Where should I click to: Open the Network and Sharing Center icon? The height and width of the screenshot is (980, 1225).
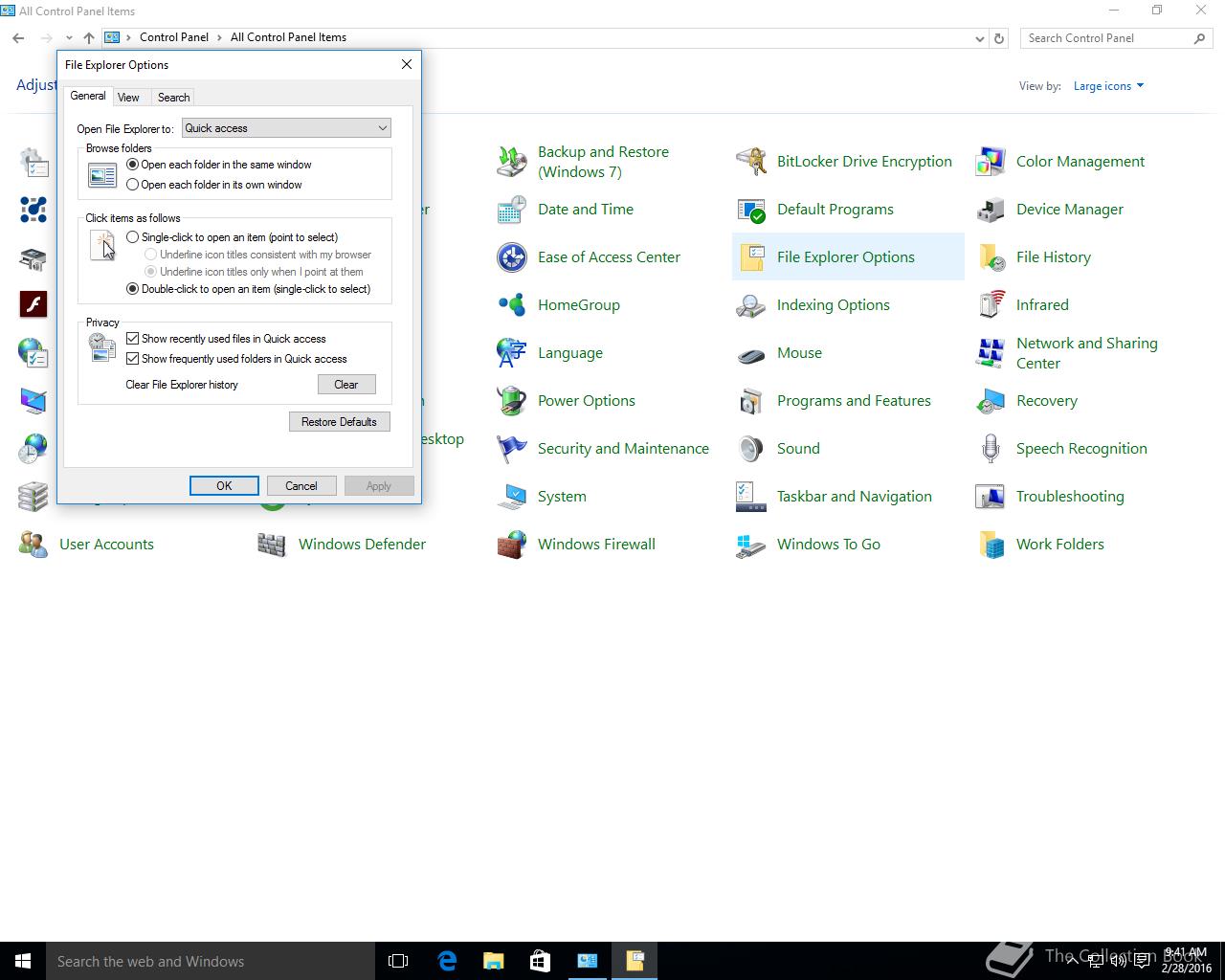point(991,353)
